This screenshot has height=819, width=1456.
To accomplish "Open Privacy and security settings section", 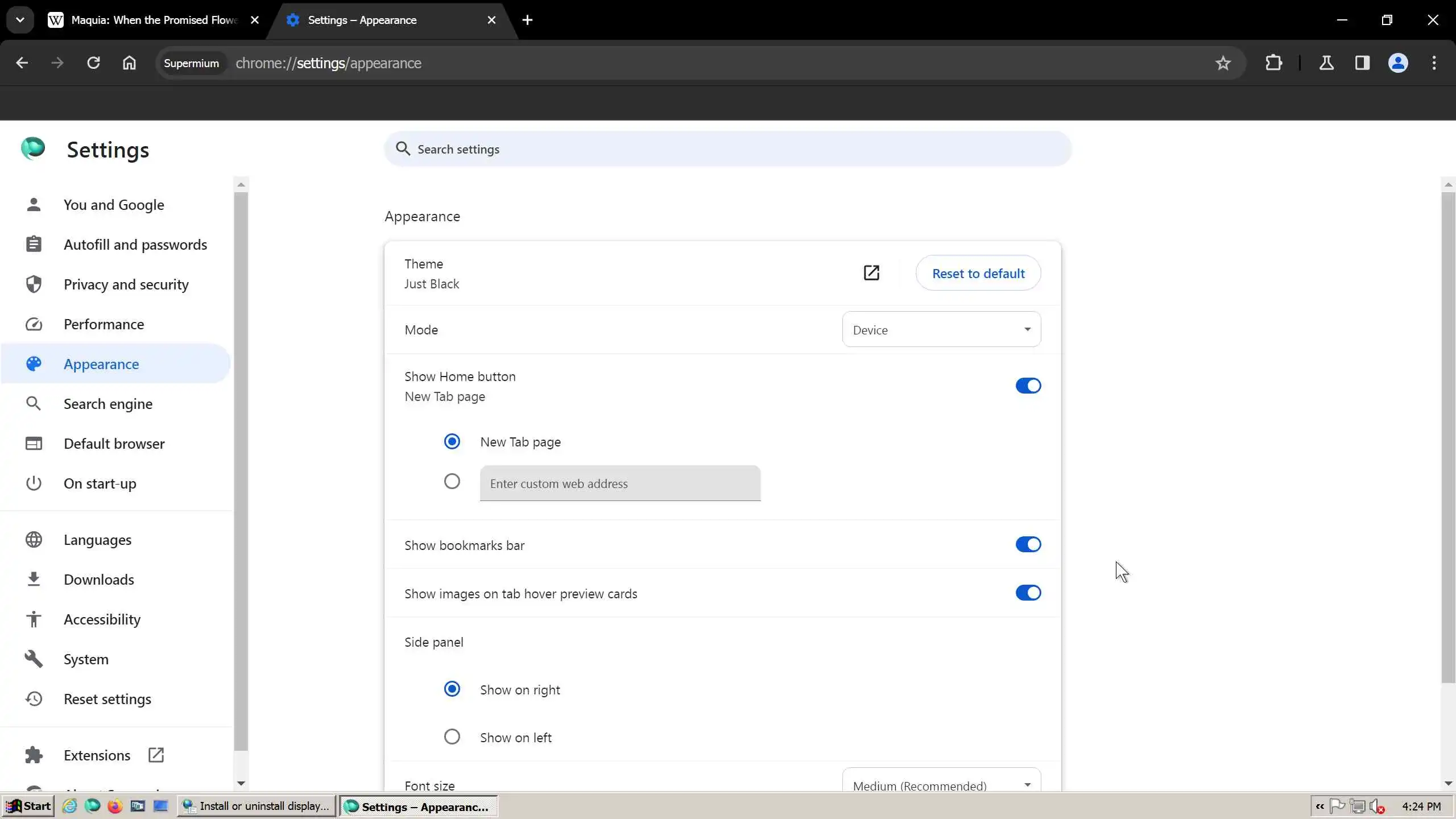I will tap(126, 284).
